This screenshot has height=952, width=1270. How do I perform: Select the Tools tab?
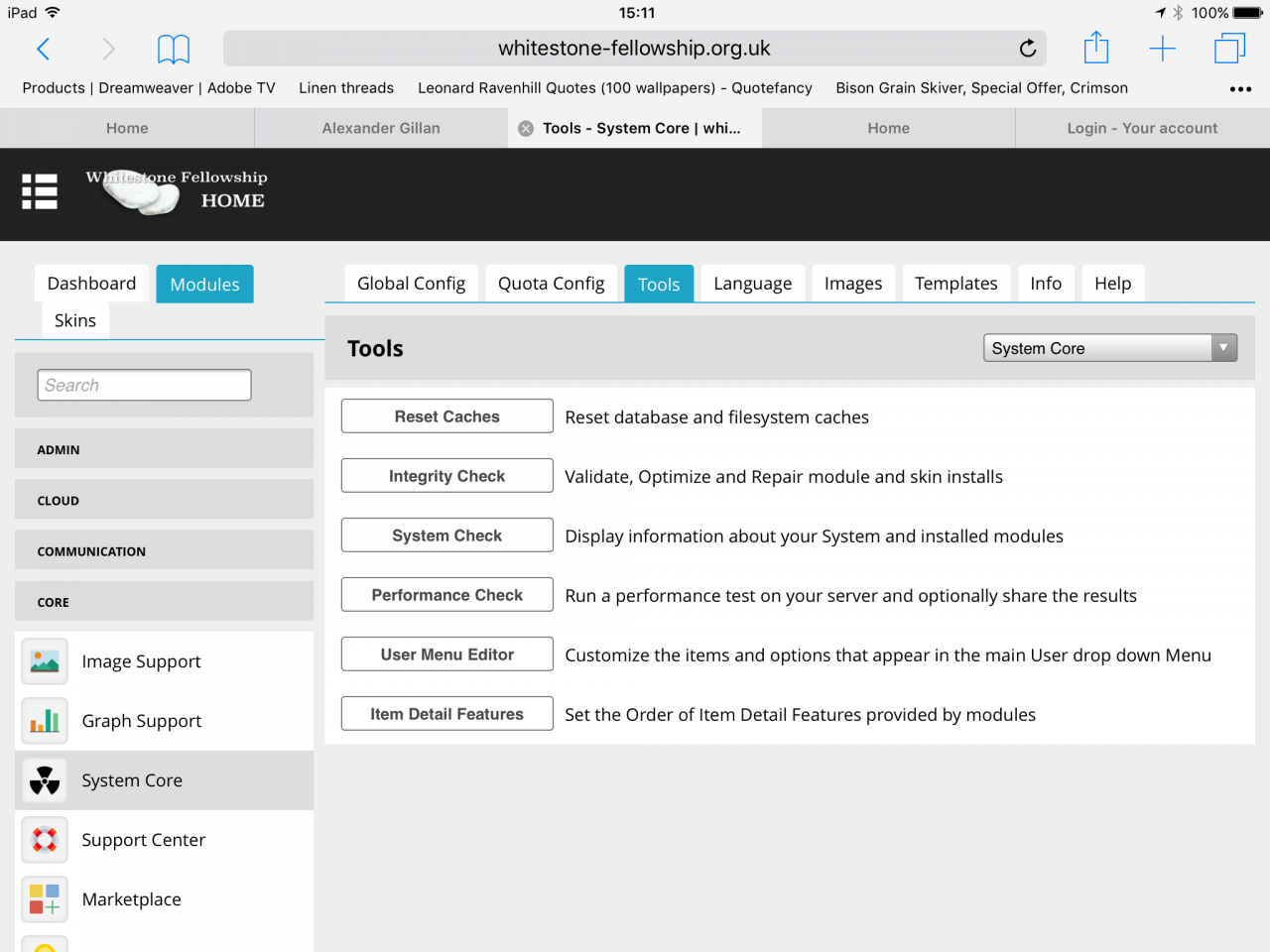pyautogui.click(x=659, y=284)
